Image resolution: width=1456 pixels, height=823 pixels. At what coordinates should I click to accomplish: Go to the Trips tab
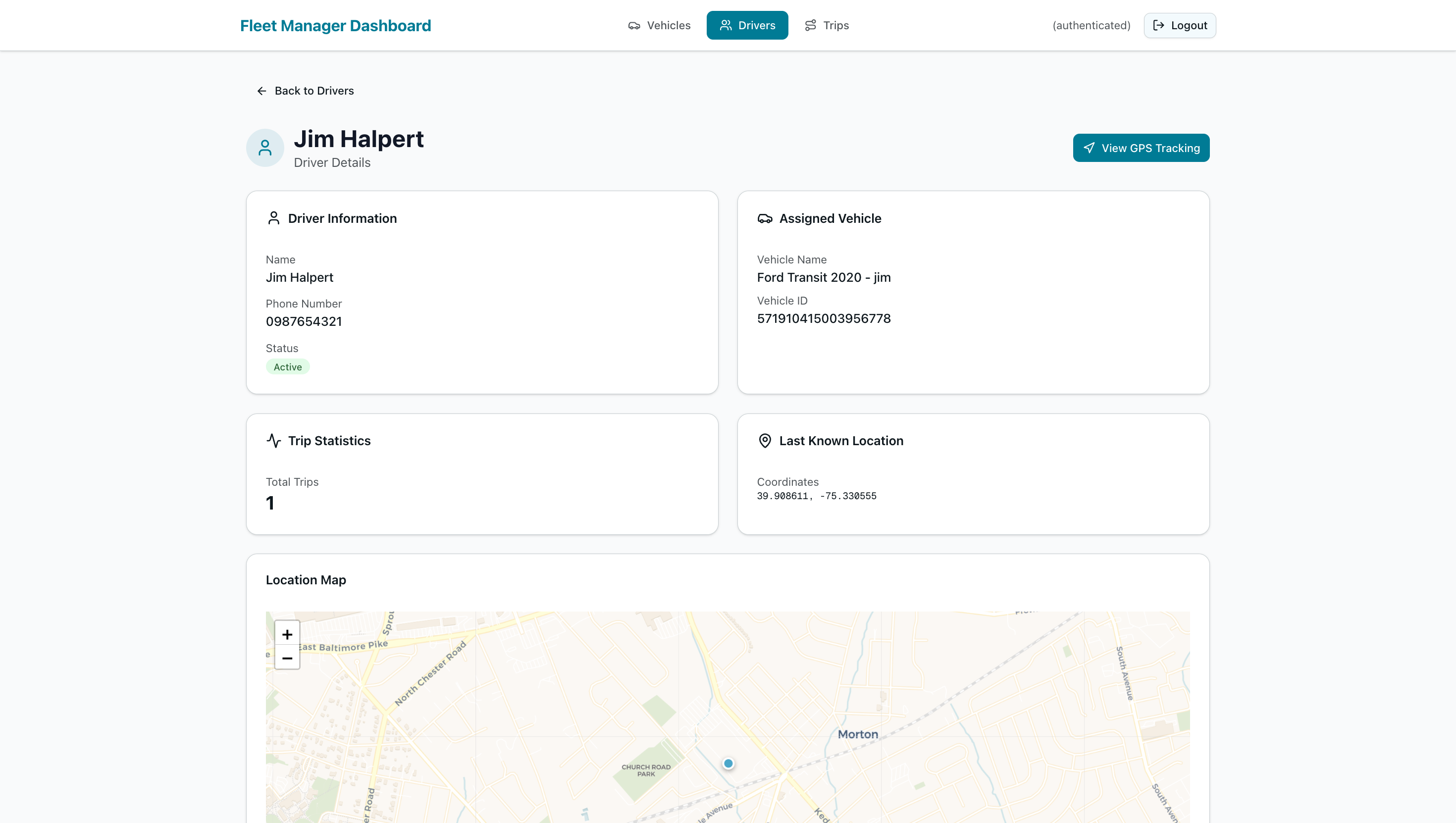(x=827, y=25)
